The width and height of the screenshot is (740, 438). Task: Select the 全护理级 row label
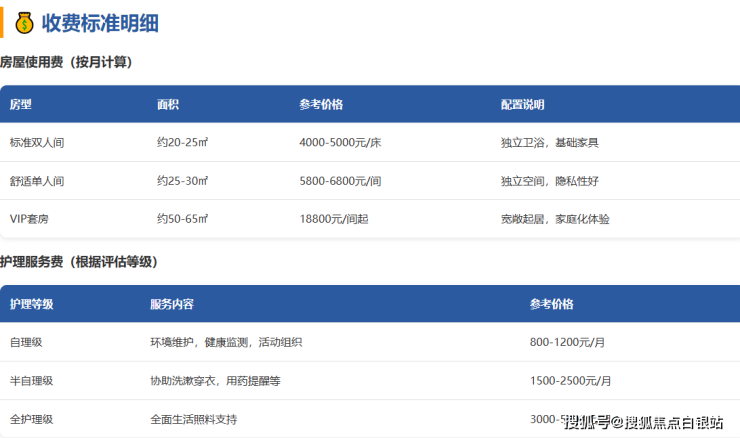31,419
